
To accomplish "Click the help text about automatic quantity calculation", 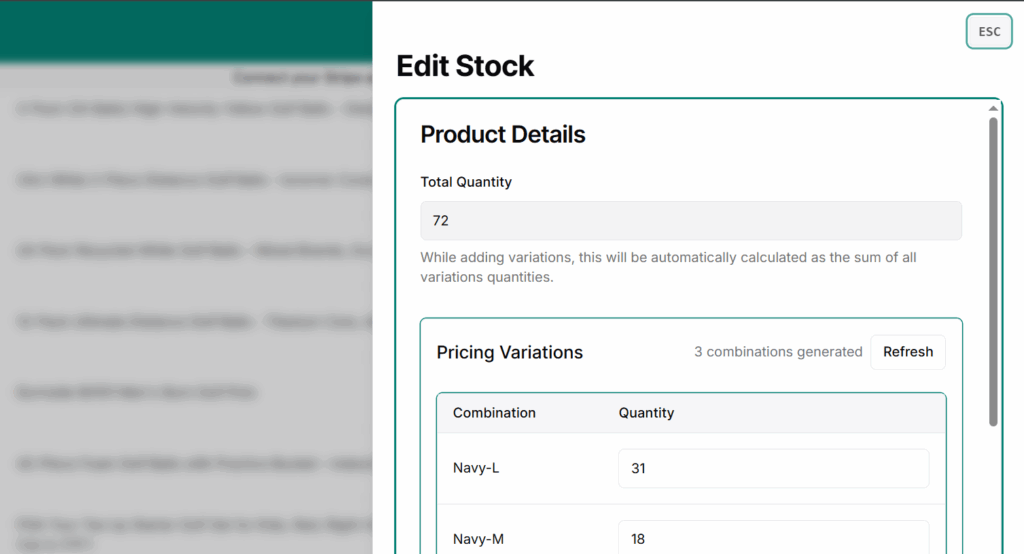I will 668,267.
